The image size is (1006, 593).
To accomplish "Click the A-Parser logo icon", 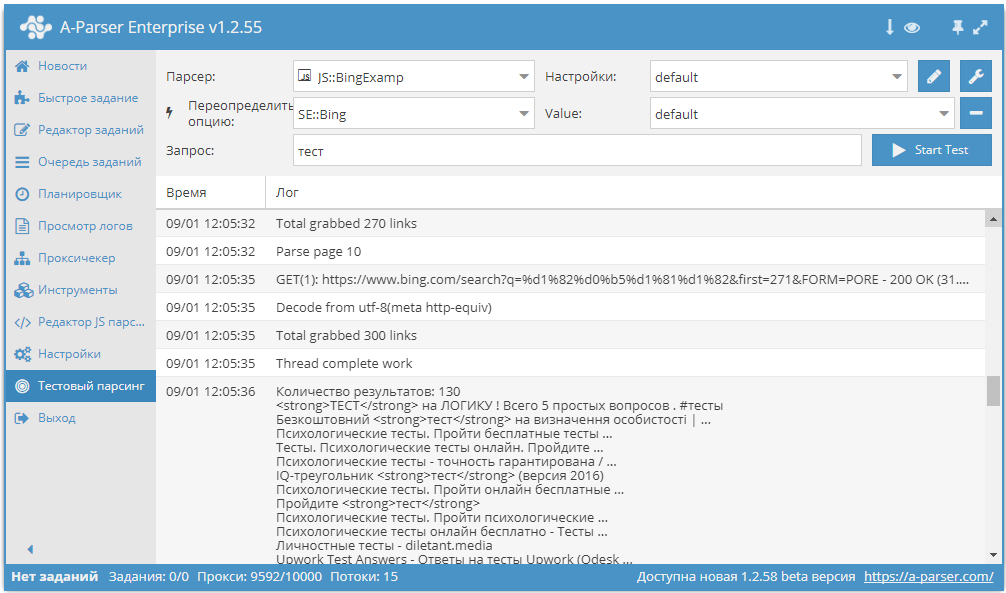I will (x=36, y=28).
